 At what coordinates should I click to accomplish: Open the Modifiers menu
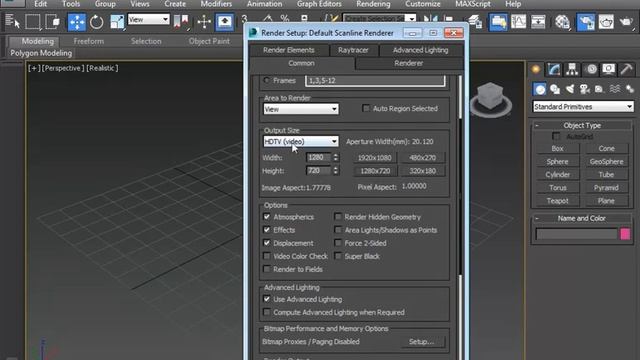(216, 4)
